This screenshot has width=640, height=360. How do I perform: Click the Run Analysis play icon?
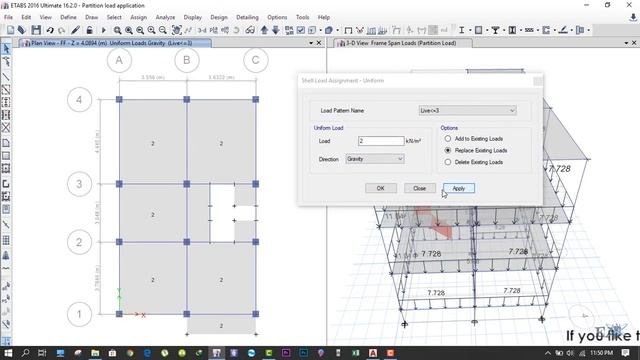103,30
